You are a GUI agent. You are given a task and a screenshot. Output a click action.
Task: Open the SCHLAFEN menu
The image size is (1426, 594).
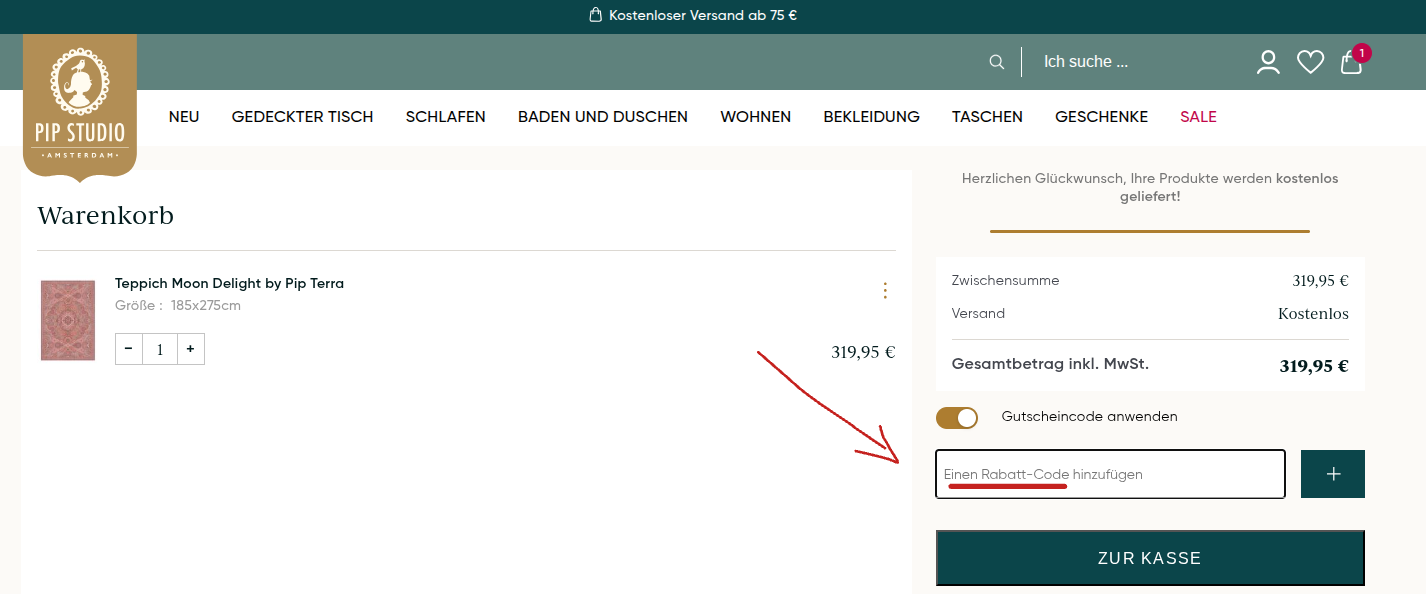click(x=445, y=116)
